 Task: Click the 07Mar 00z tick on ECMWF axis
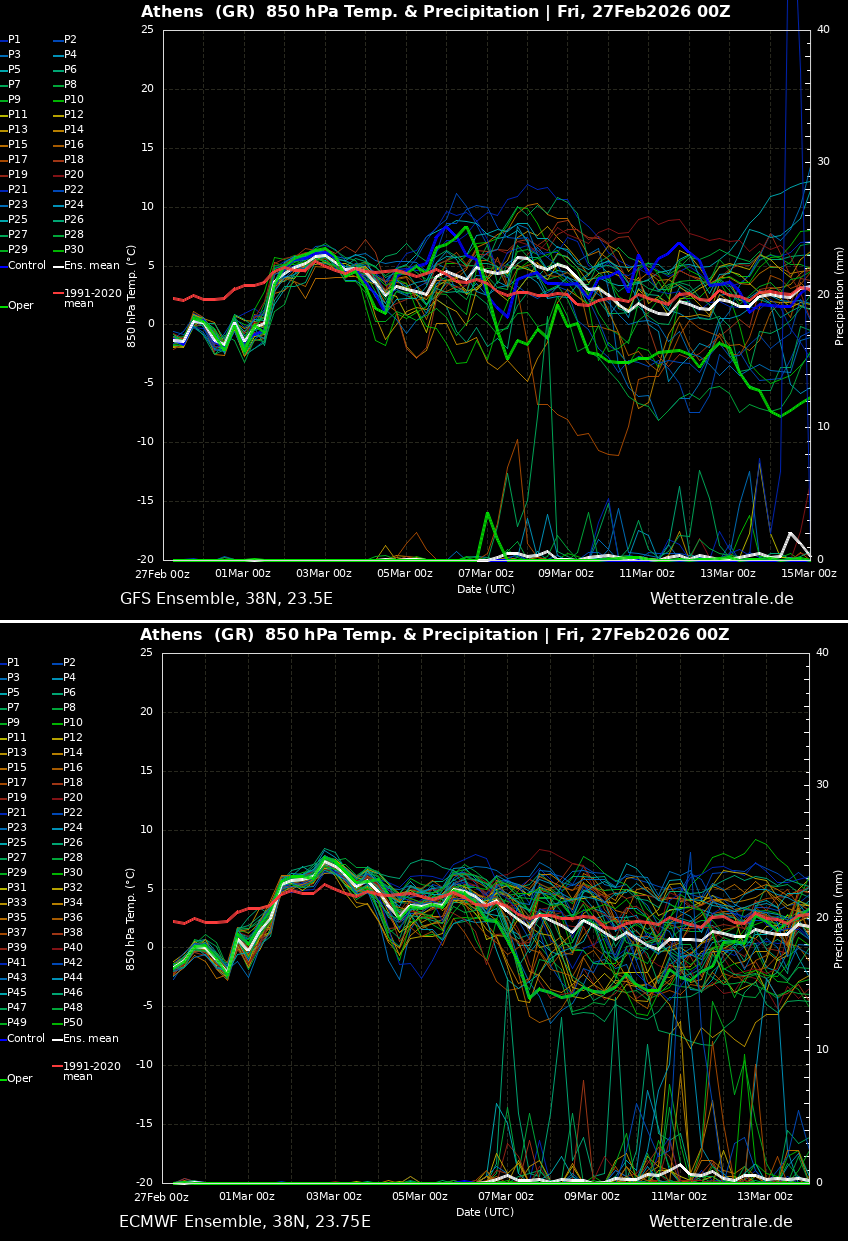click(x=506, y=1197)
